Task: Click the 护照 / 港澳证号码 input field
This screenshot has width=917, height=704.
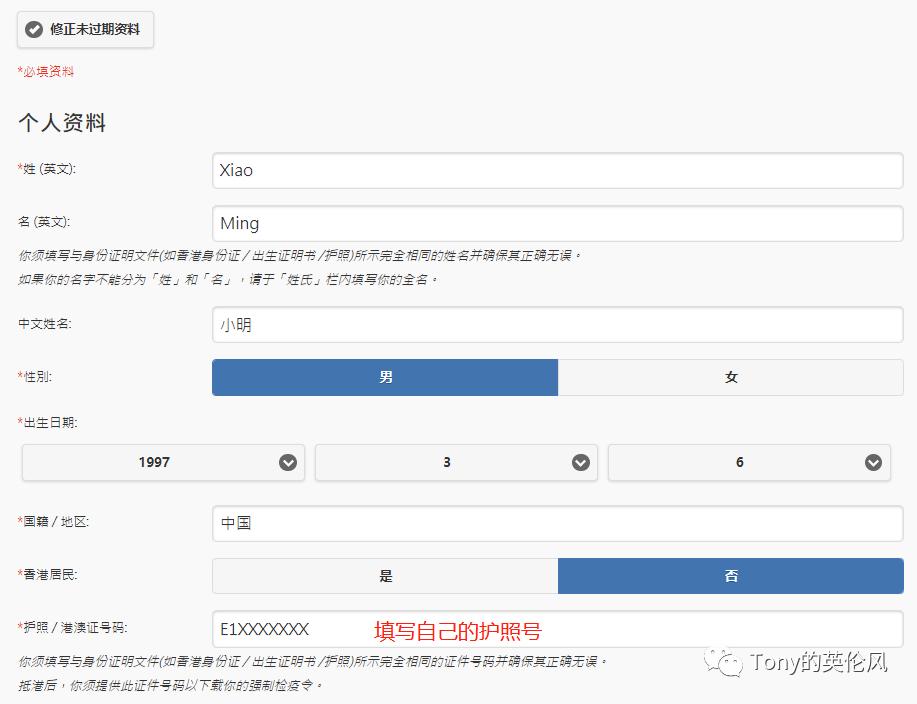Action: 557,629
